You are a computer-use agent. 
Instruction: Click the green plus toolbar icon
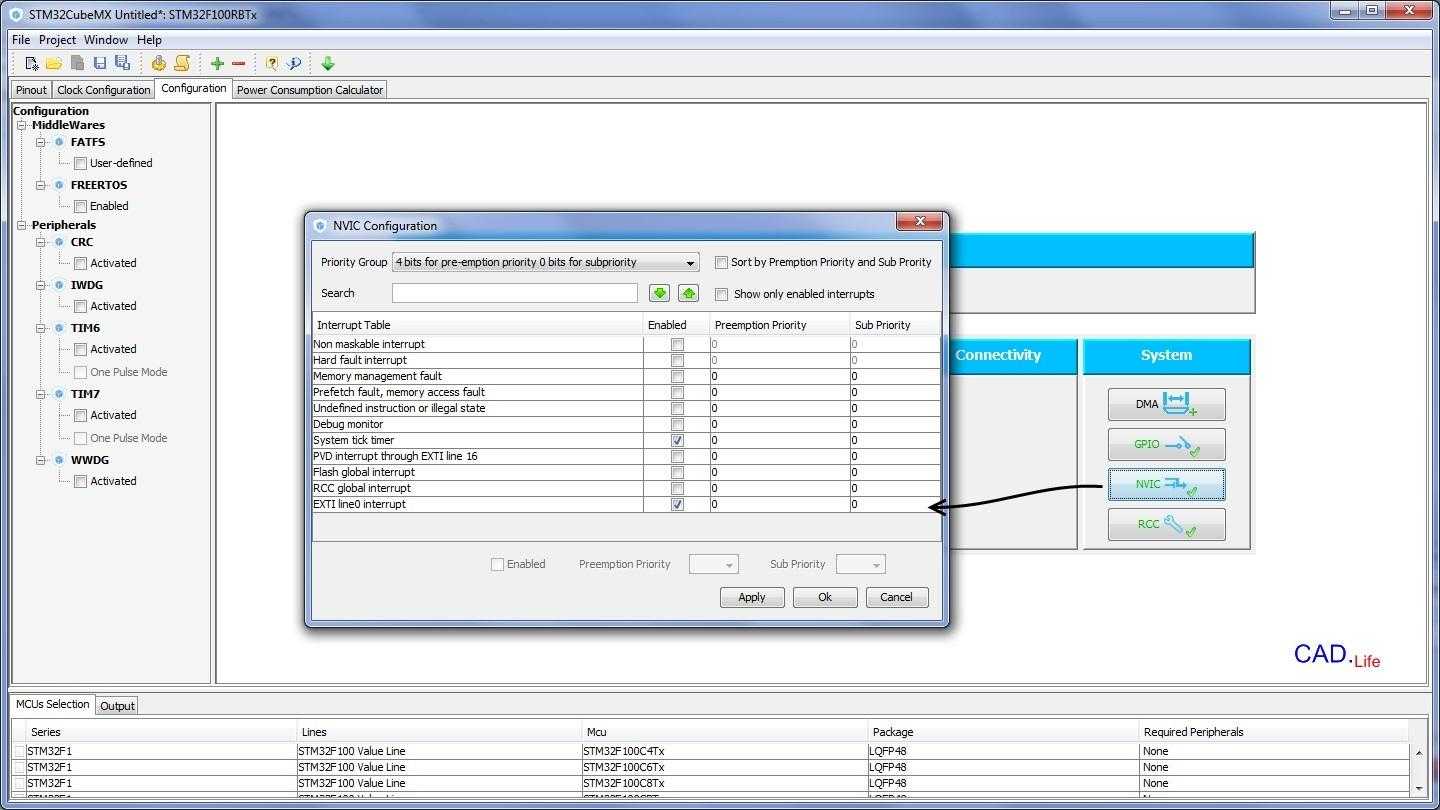217,63
